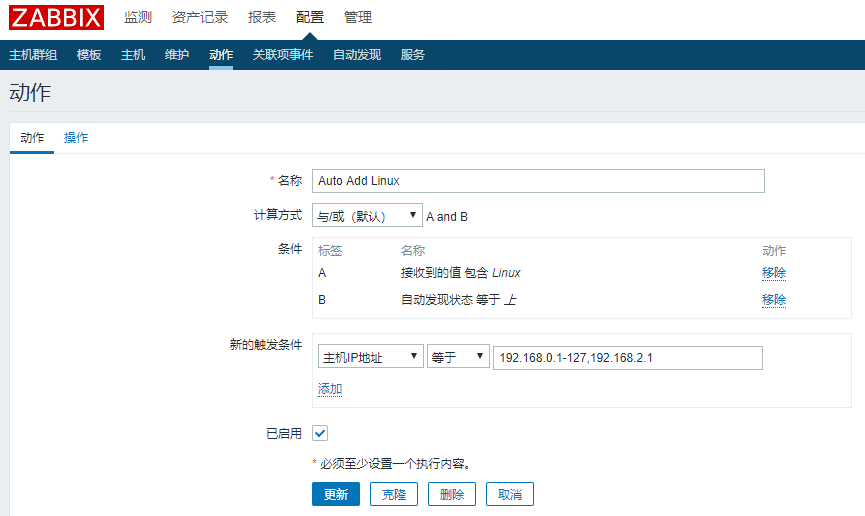Click the ZABBIX logo
This screenshot has height=516, width=865.
tap(57, 17)
